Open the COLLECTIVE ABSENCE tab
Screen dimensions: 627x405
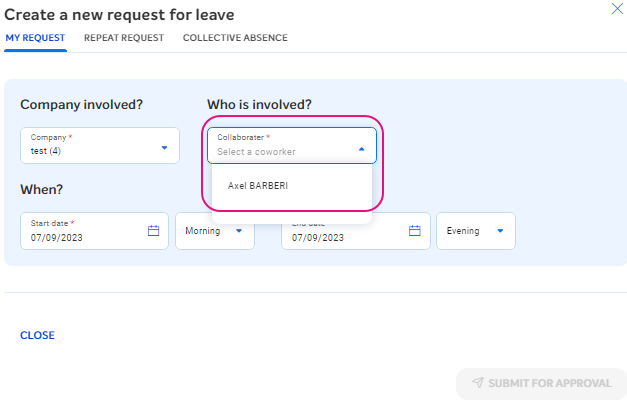click(x=235, y=38)
